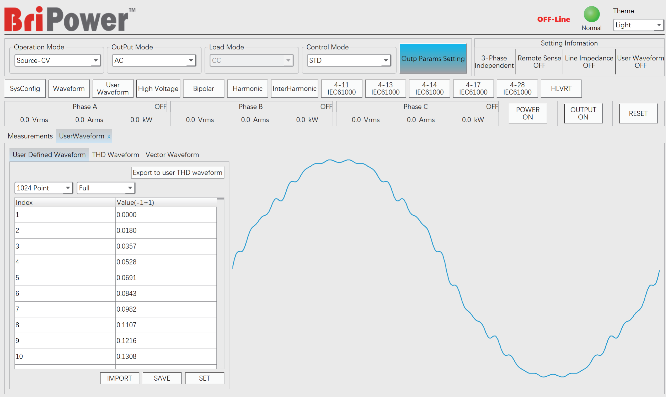This screenshot has width=666, height=397.
Task: Open the Control Mode dropdown
Action: (349, 60)
